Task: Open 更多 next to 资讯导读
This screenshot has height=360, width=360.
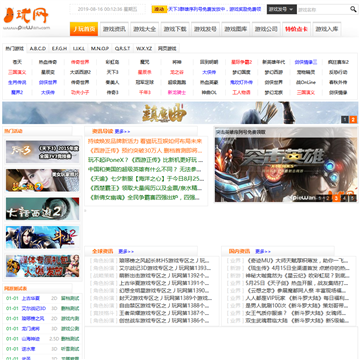Action: tap(122, 131)
